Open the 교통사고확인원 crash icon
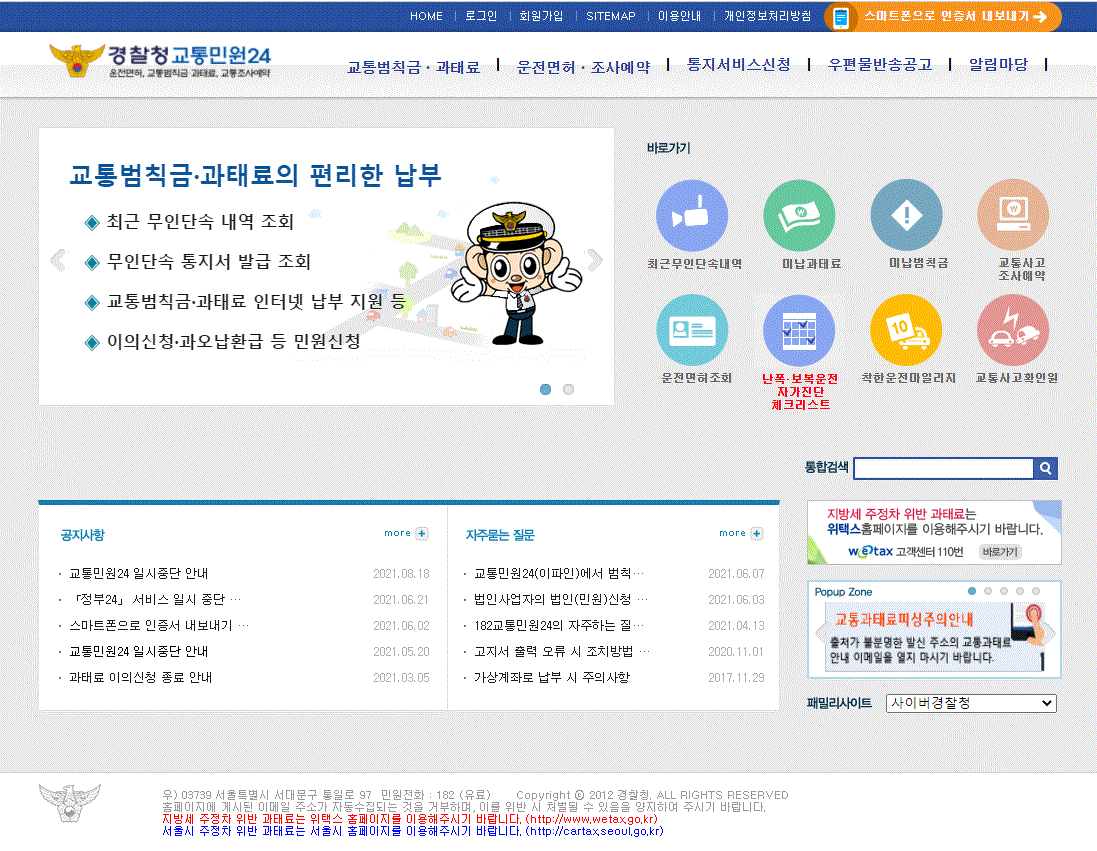 pos(1013,330)
